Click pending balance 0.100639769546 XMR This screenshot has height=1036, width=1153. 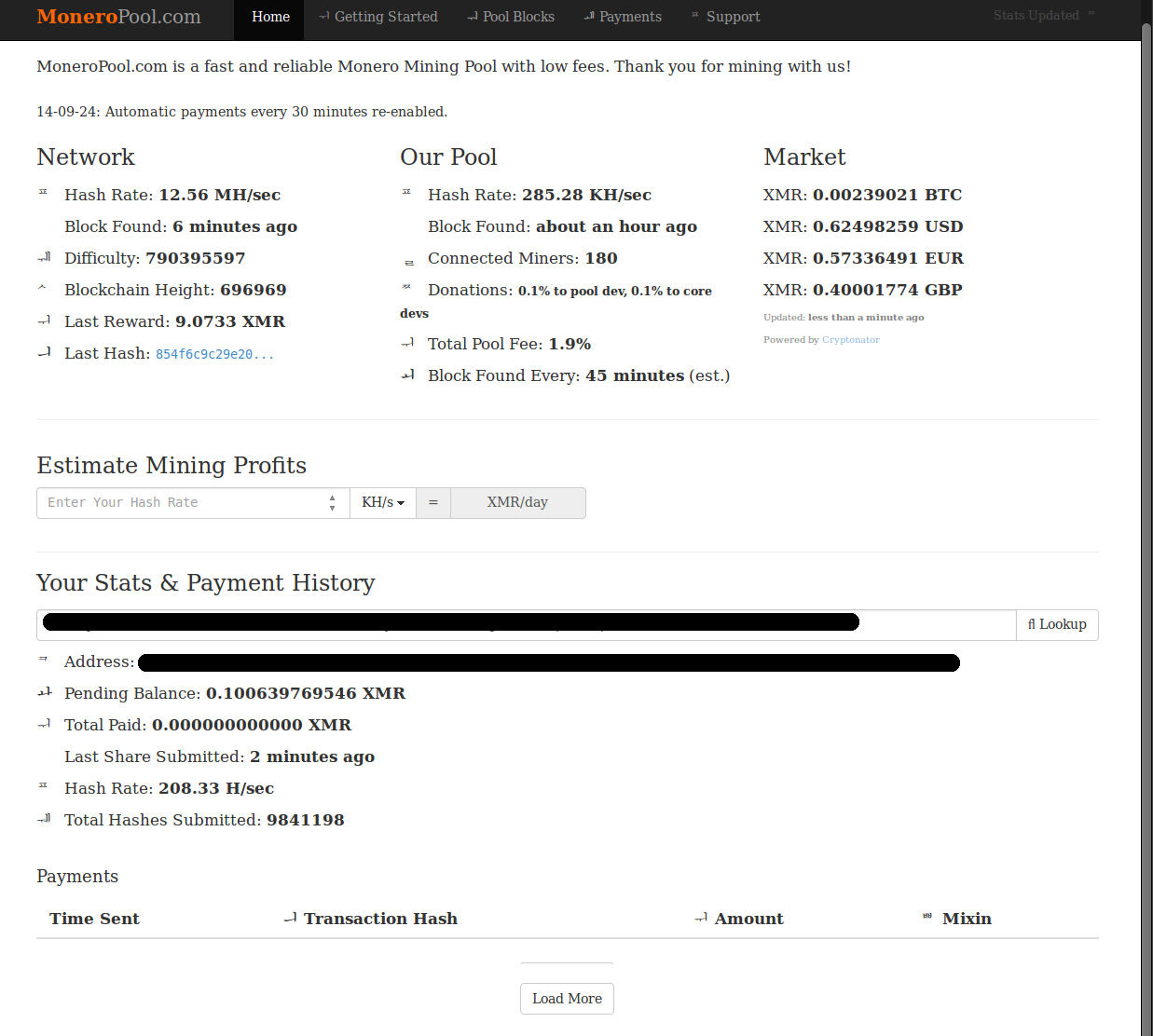[x=306, y=693]
